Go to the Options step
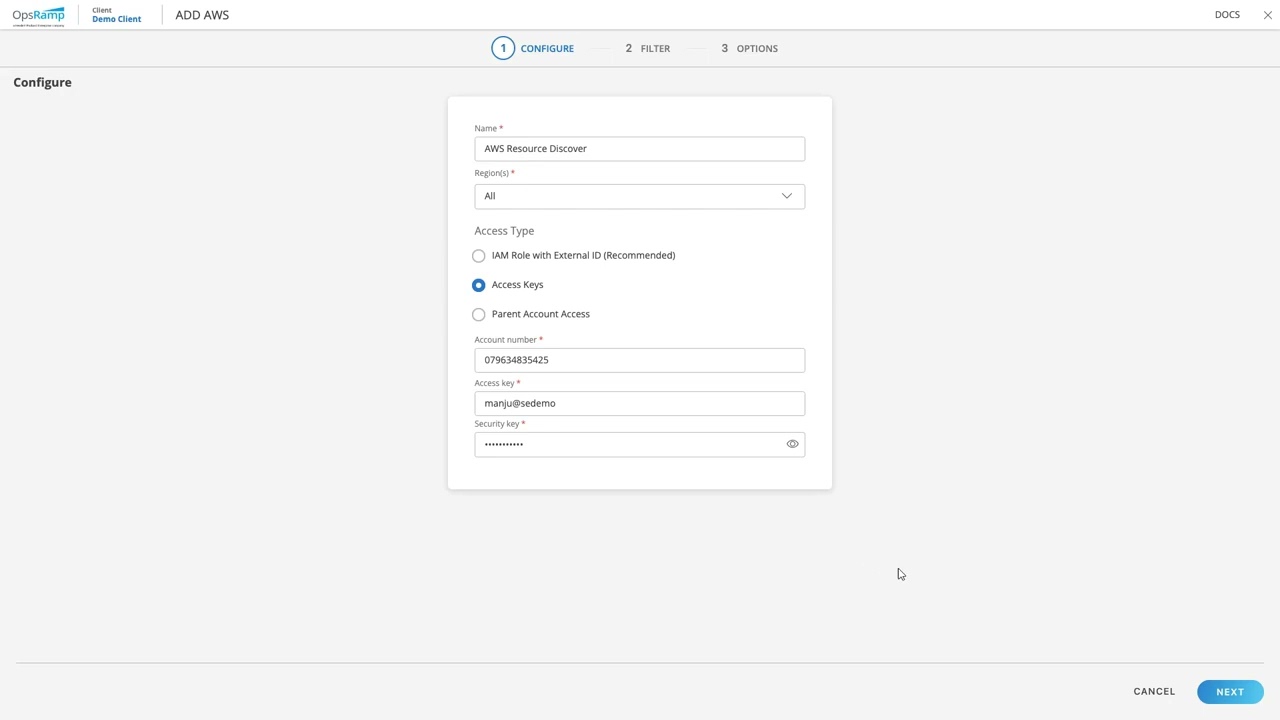Image resolution: width=1280 pixels, height=720 pixels. tap(749, 48)
